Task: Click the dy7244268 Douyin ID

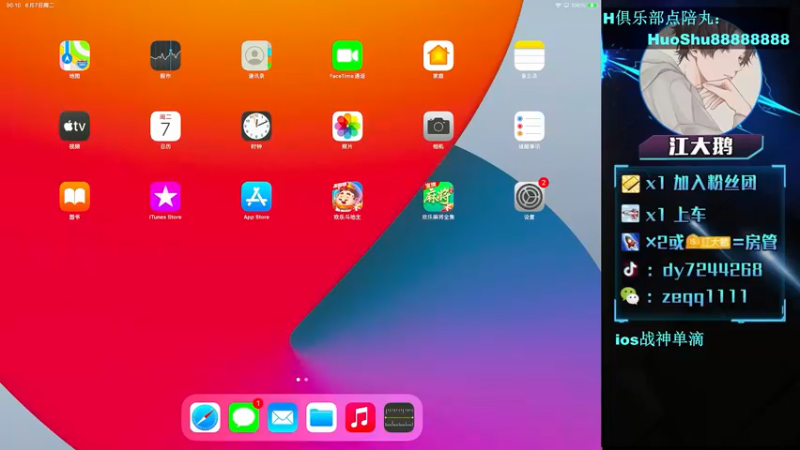Action: [x=712, y=269]
